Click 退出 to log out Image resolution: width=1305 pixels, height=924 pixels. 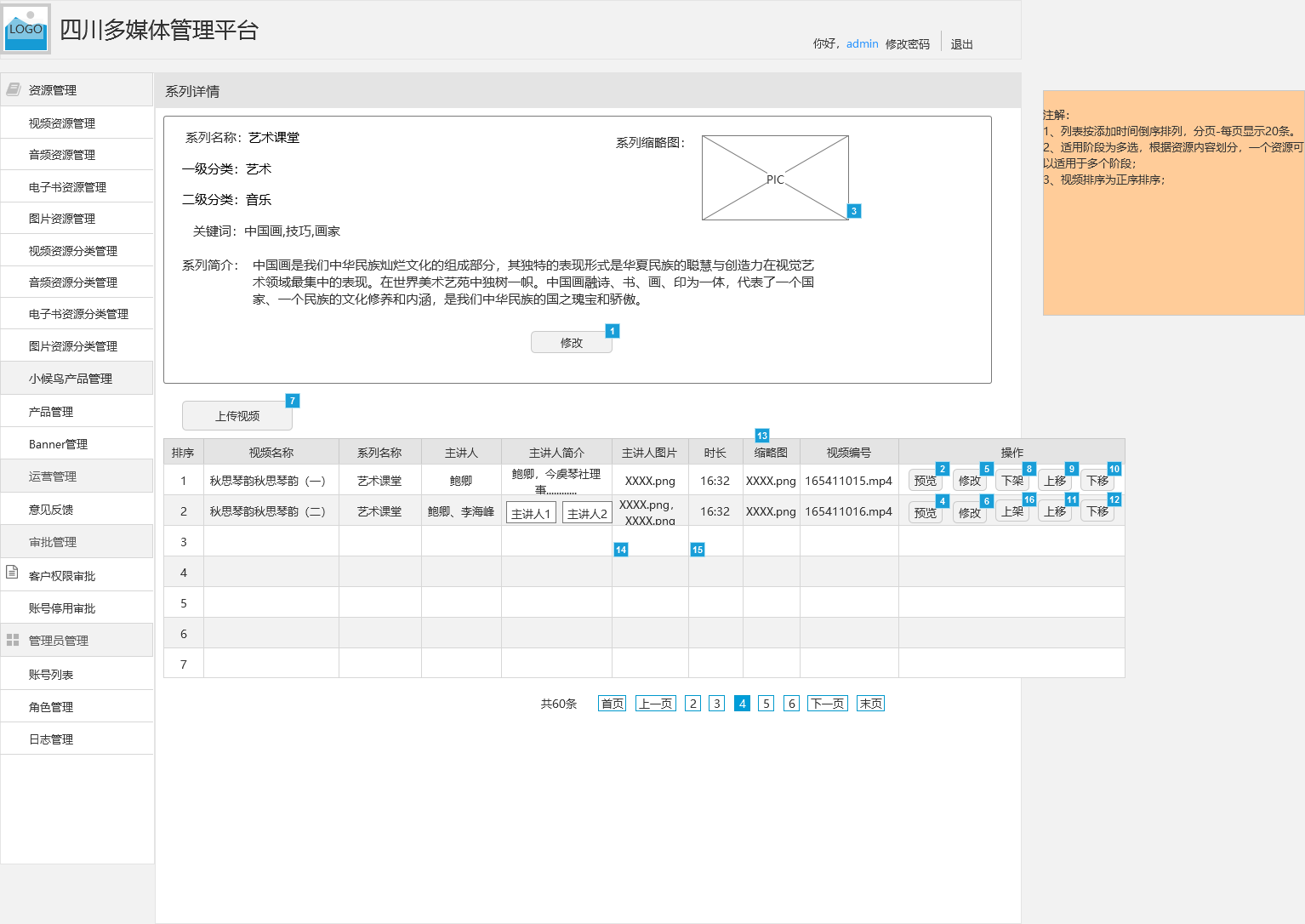click(x=961, y=43)
